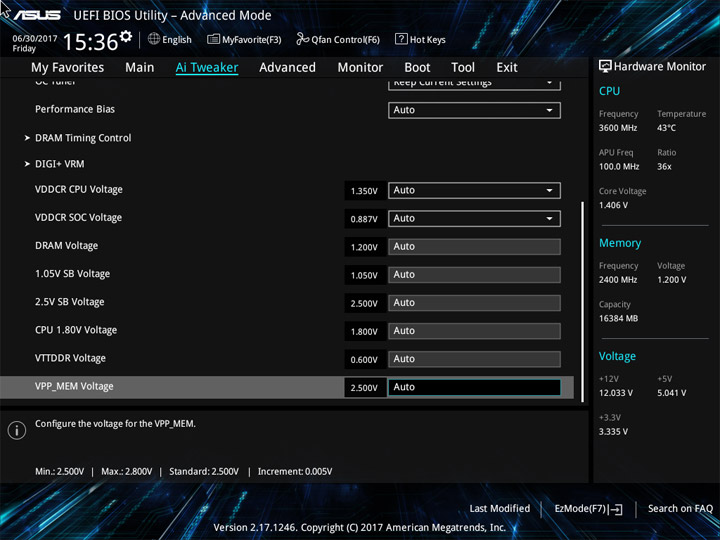Select the CPU 1.80V Voltage label
The image size is (720, 540).
click(x=76, y=330)
